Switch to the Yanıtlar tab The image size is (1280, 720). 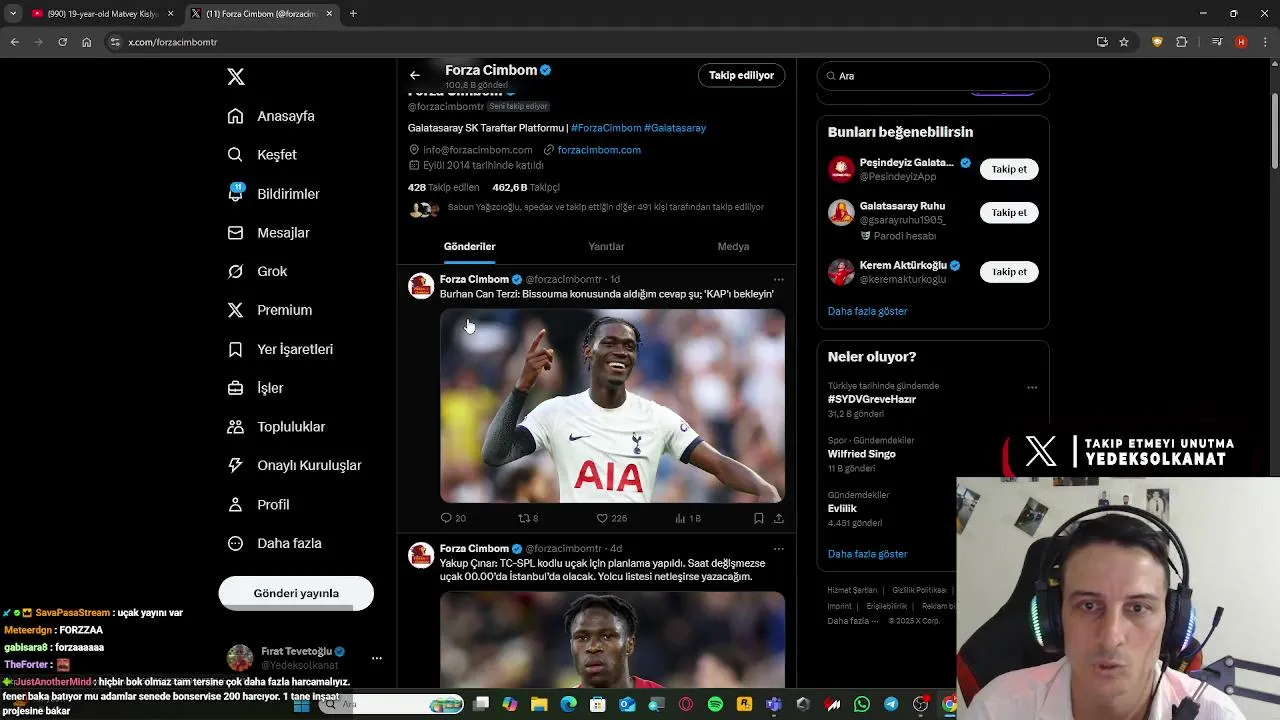pyautogui.click(x=606, y=247)
